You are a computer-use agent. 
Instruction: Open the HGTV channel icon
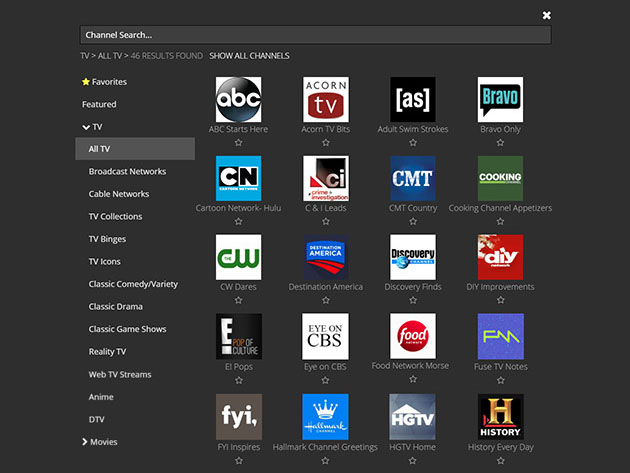(x=412, y=416)
